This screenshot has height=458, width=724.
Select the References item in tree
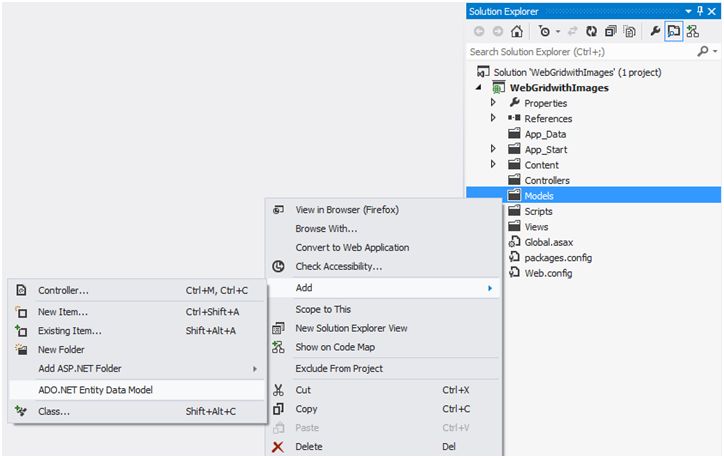pos(540,119)
